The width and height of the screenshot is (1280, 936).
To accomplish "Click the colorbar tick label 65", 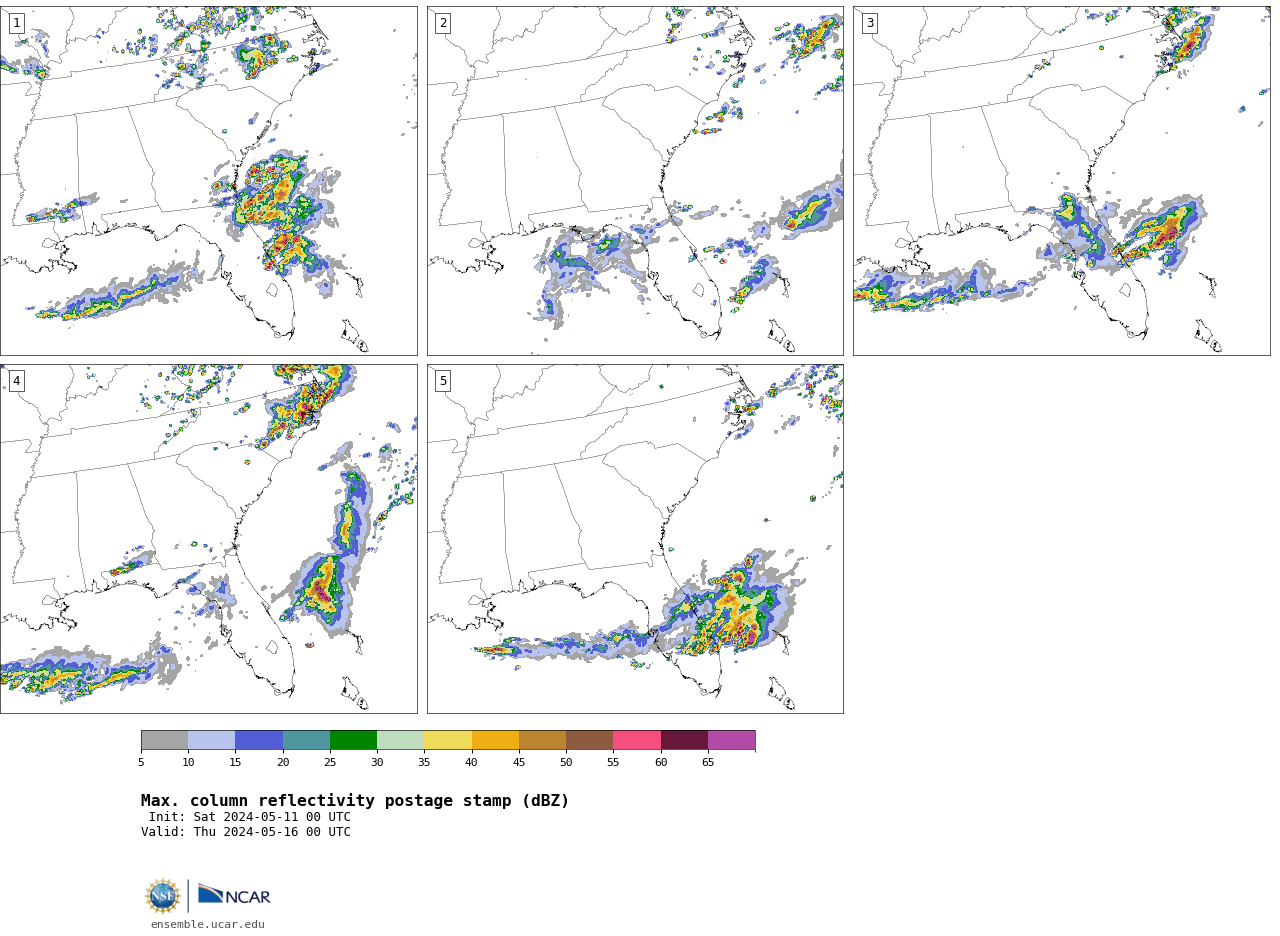I will 708,763.
